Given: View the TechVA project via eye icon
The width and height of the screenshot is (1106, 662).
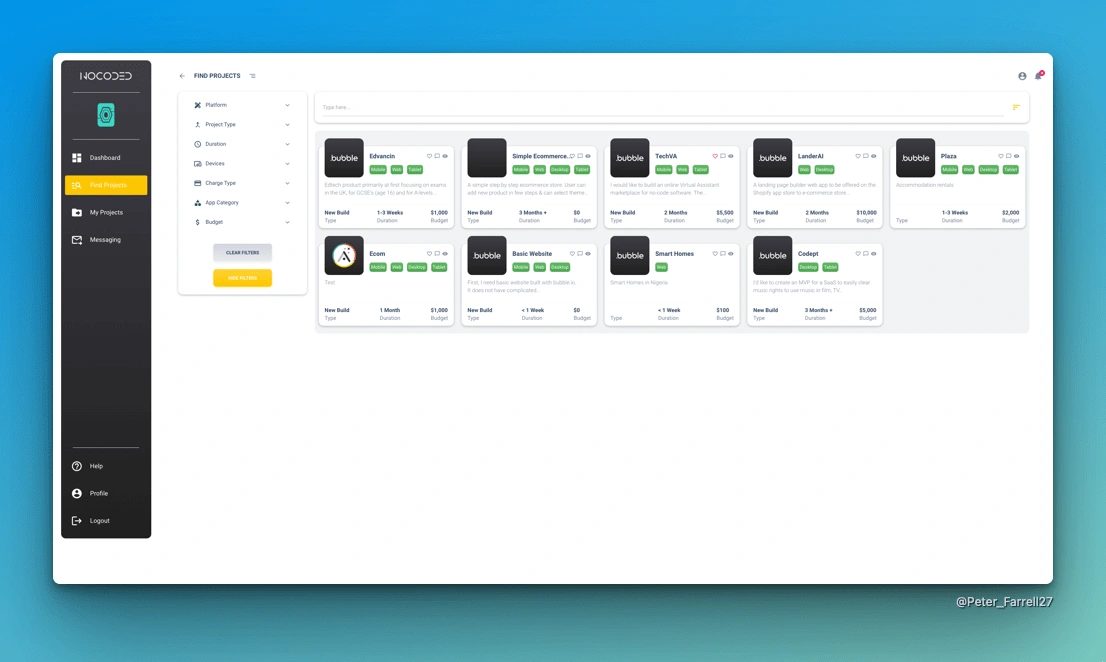Looking at the screenshot, I should (731, 156).
